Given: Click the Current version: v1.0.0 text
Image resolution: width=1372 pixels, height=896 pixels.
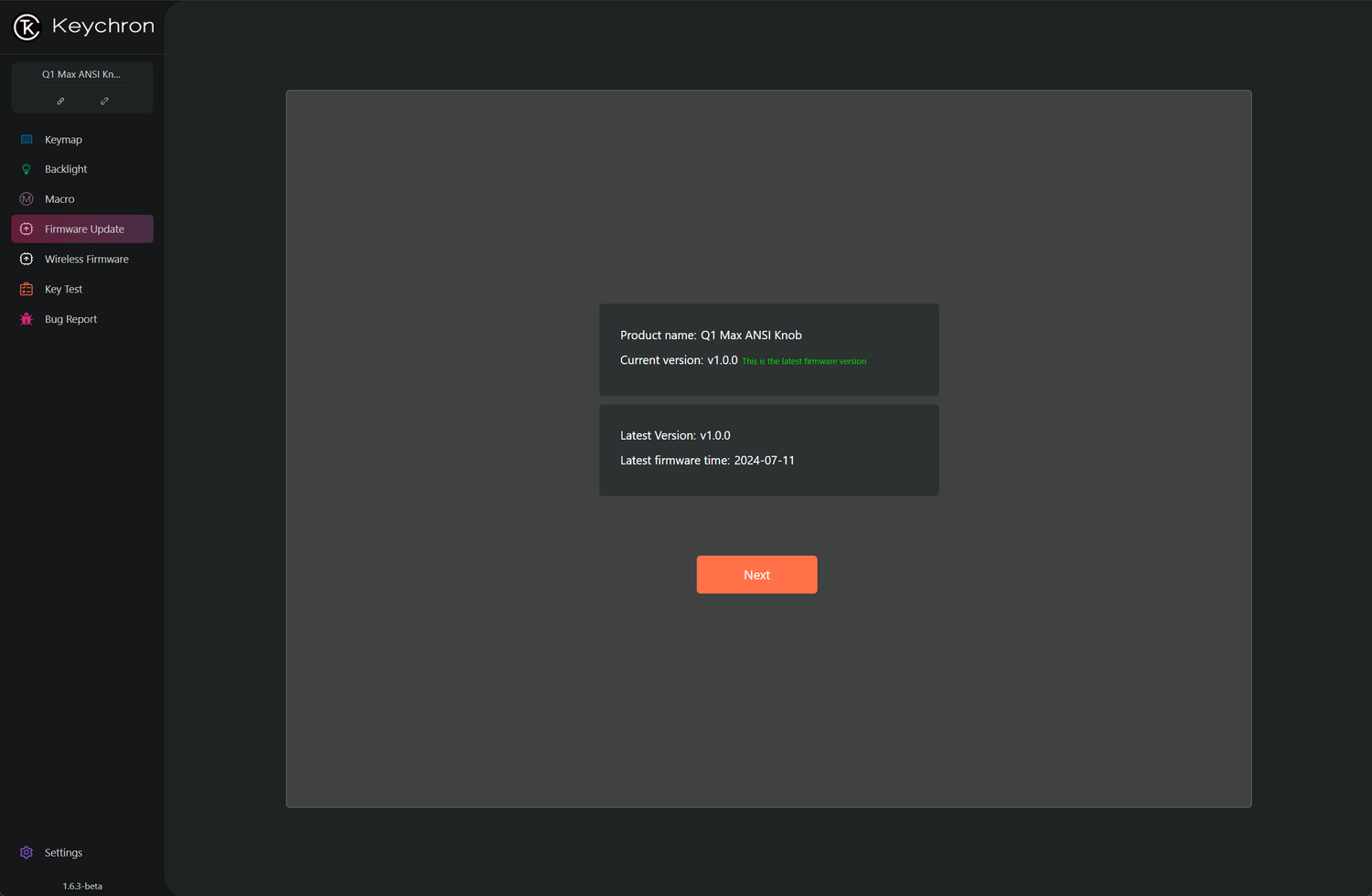Looking at the screenshot, I should 679,360.
